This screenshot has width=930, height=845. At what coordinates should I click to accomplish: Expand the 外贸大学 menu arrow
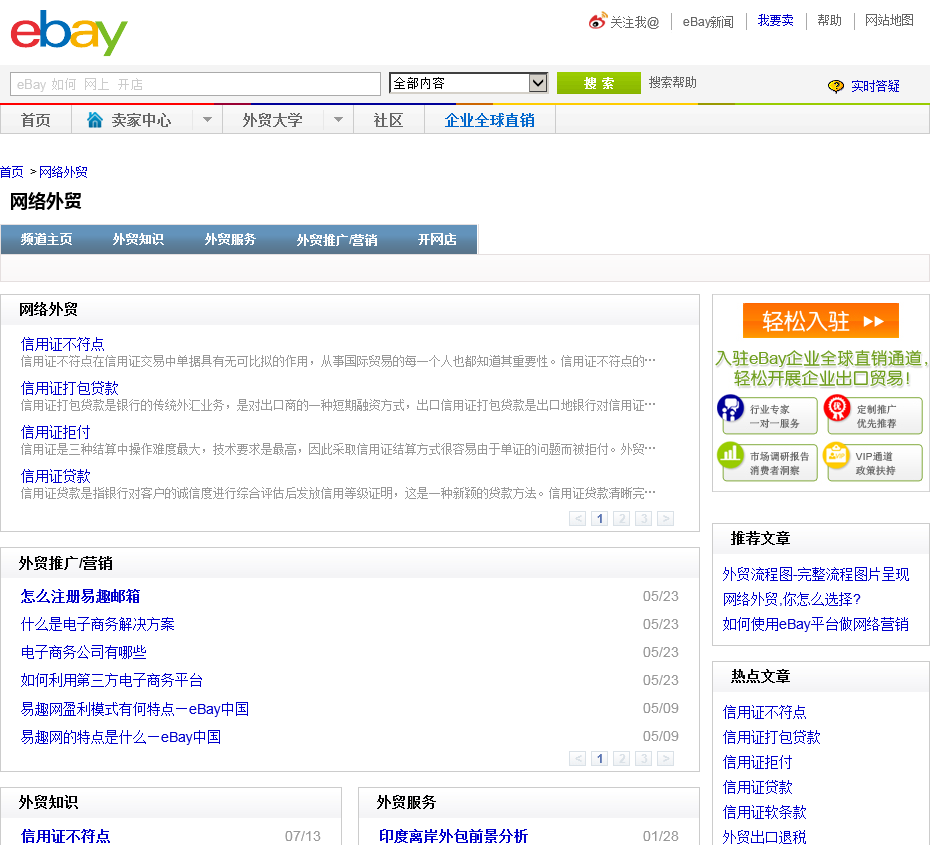(x=338, y=120)
